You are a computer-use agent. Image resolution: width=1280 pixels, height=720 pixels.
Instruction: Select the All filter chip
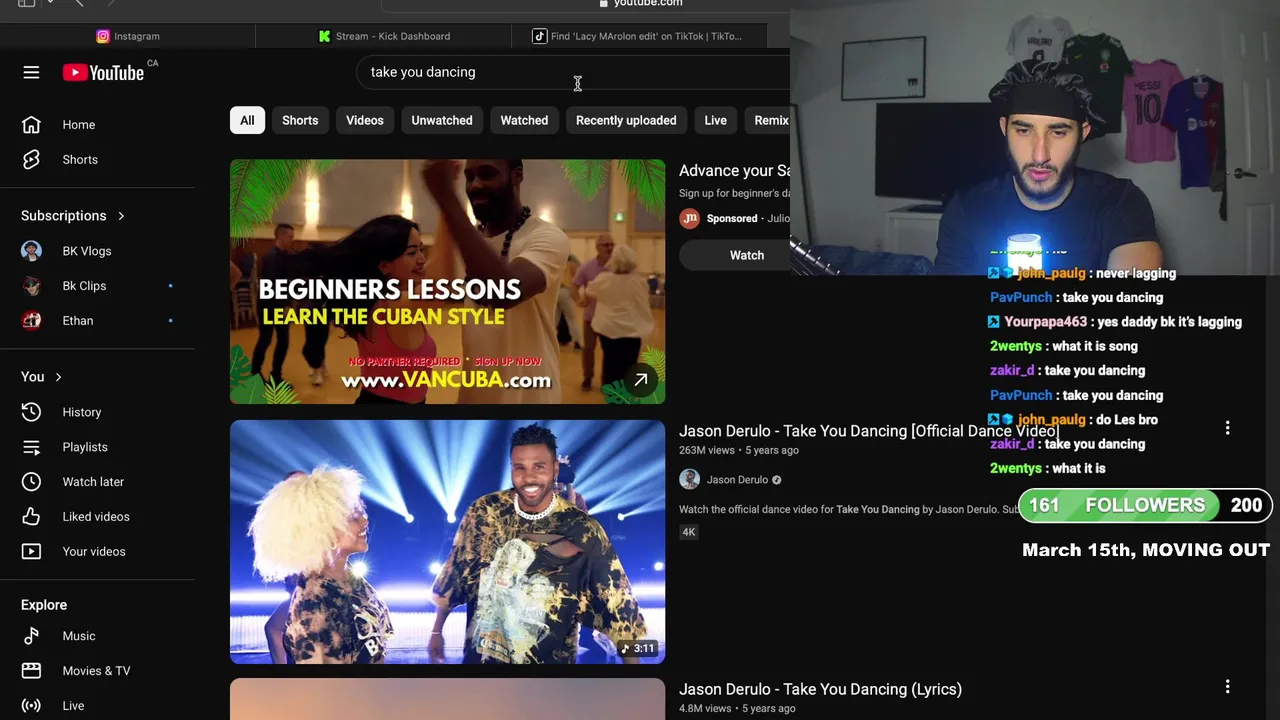pos(247,120)
